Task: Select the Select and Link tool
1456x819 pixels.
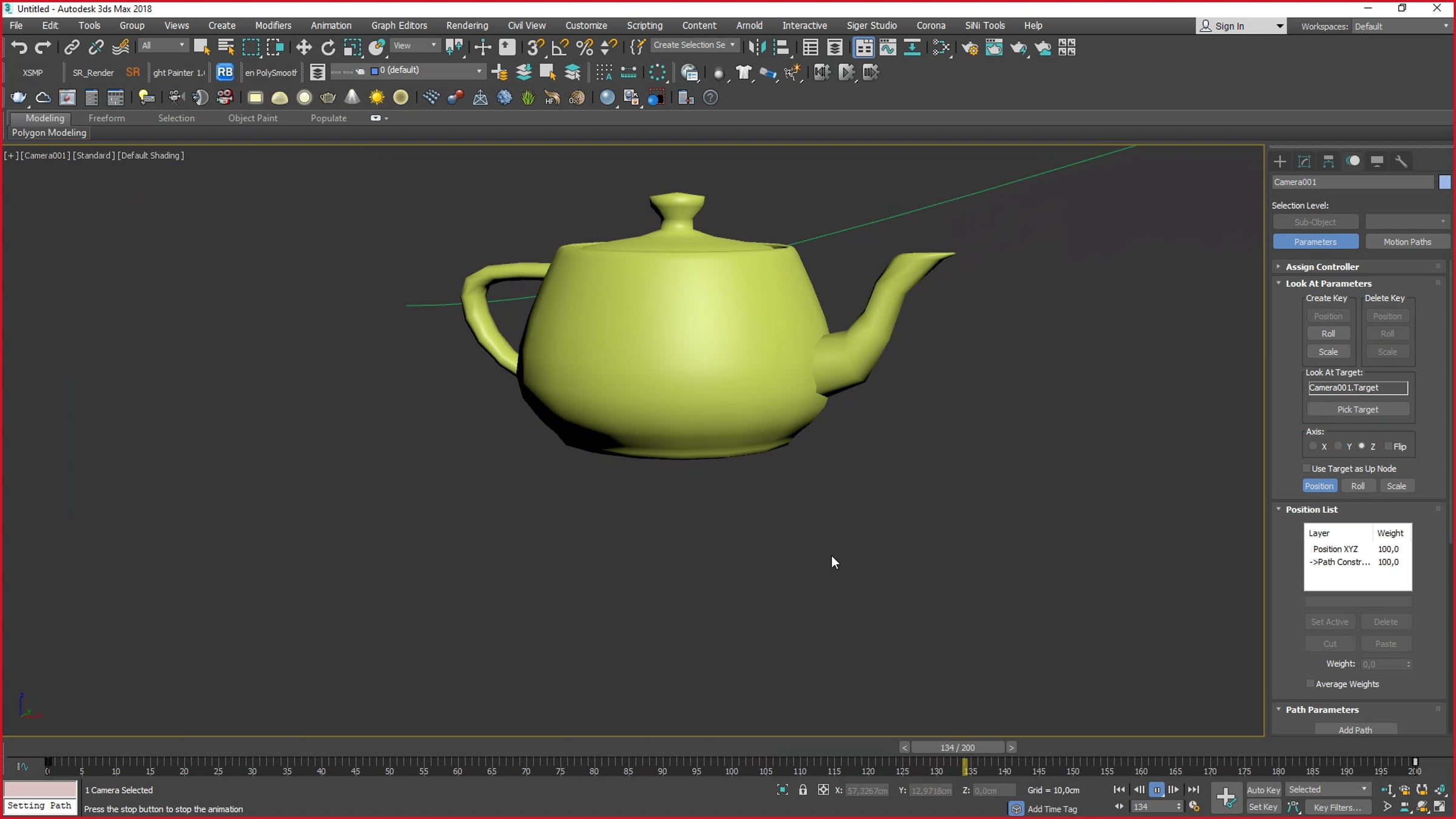Action: click(x=72, y=47)
